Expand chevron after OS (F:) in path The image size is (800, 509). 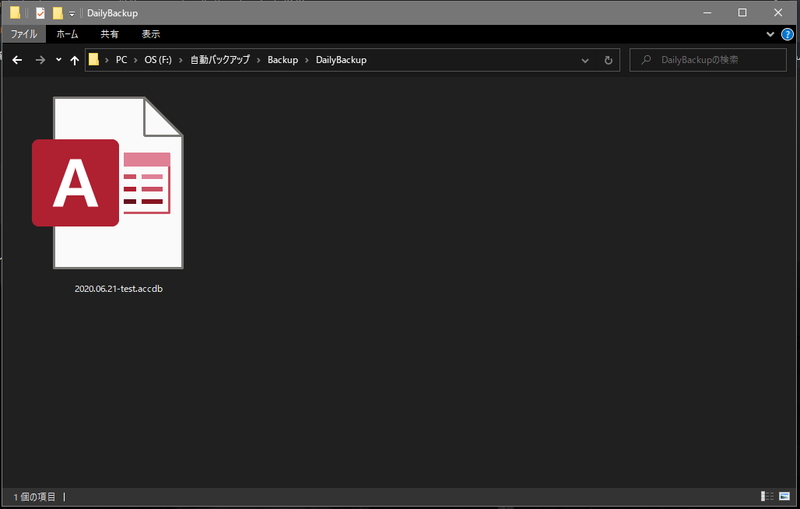point(181,60)
